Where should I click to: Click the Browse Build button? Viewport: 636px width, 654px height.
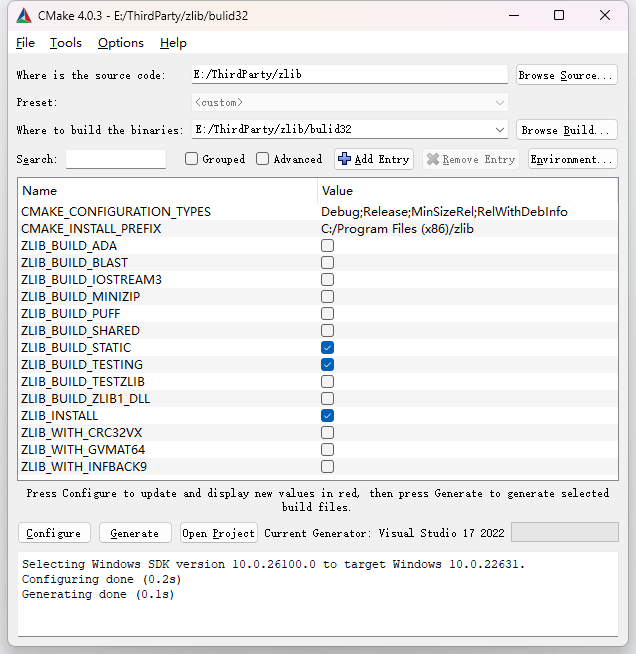[566, 130]
